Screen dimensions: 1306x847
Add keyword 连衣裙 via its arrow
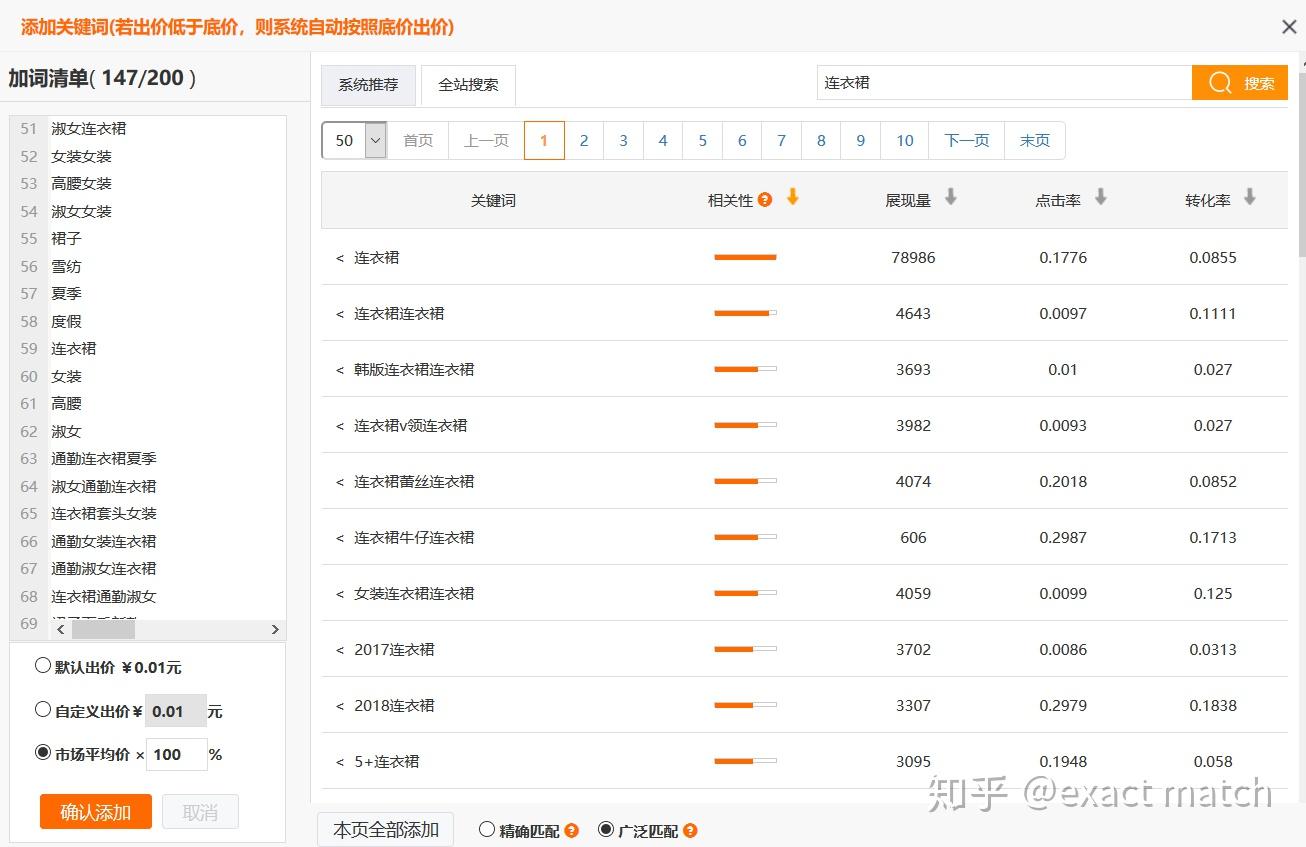pyautogui.click(x=340, y=258)
